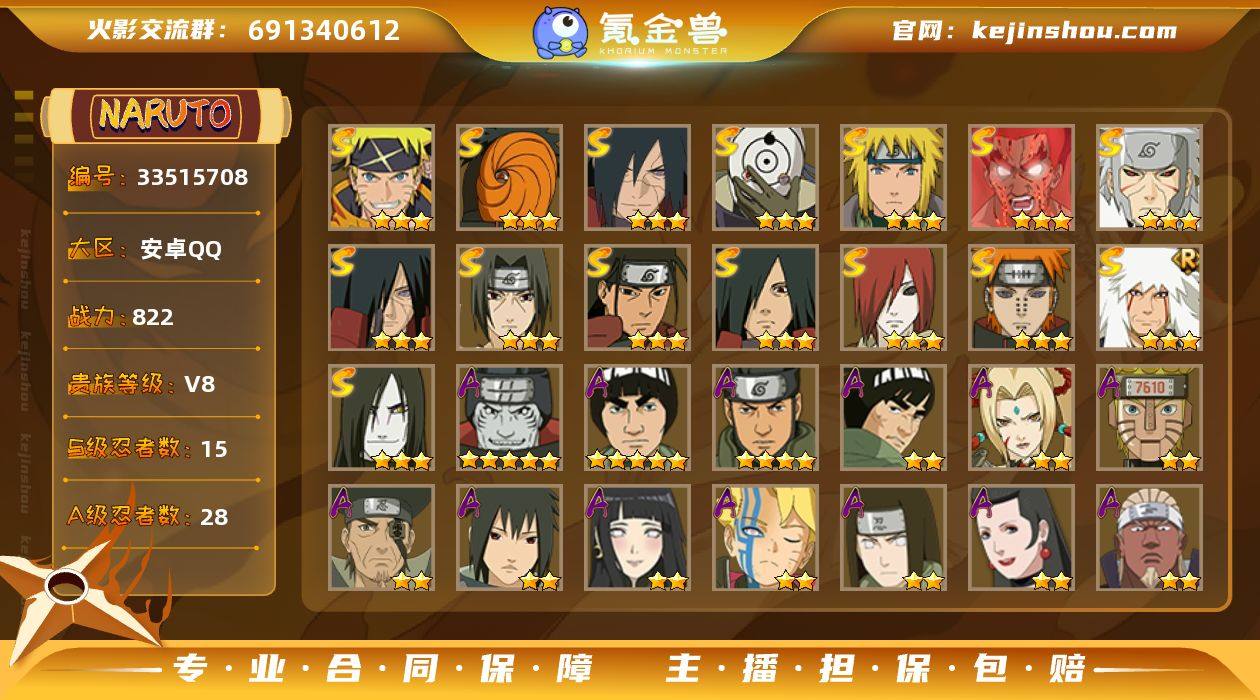1260x700 pixels.
Task: Select the blue-skinned Kisame five-star portrait
Action: (x=509, y=417)
